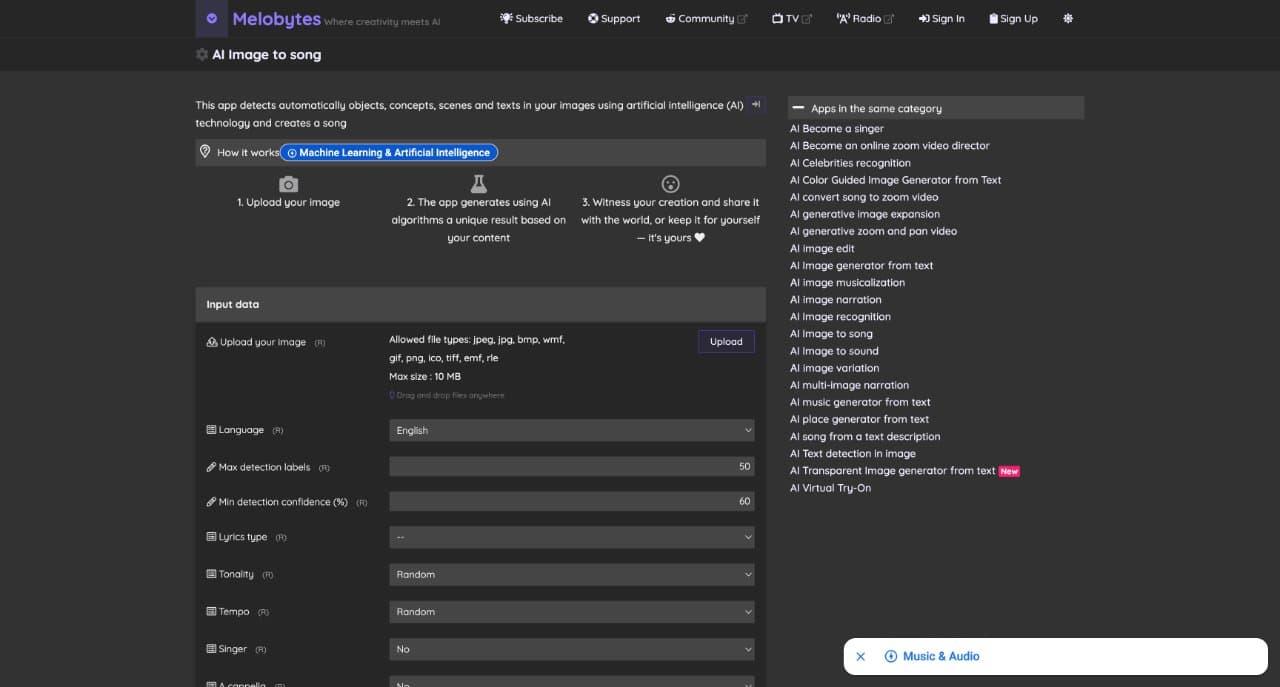Open the Support menu item
1280x687 pixels.
(x=614, y=18)
